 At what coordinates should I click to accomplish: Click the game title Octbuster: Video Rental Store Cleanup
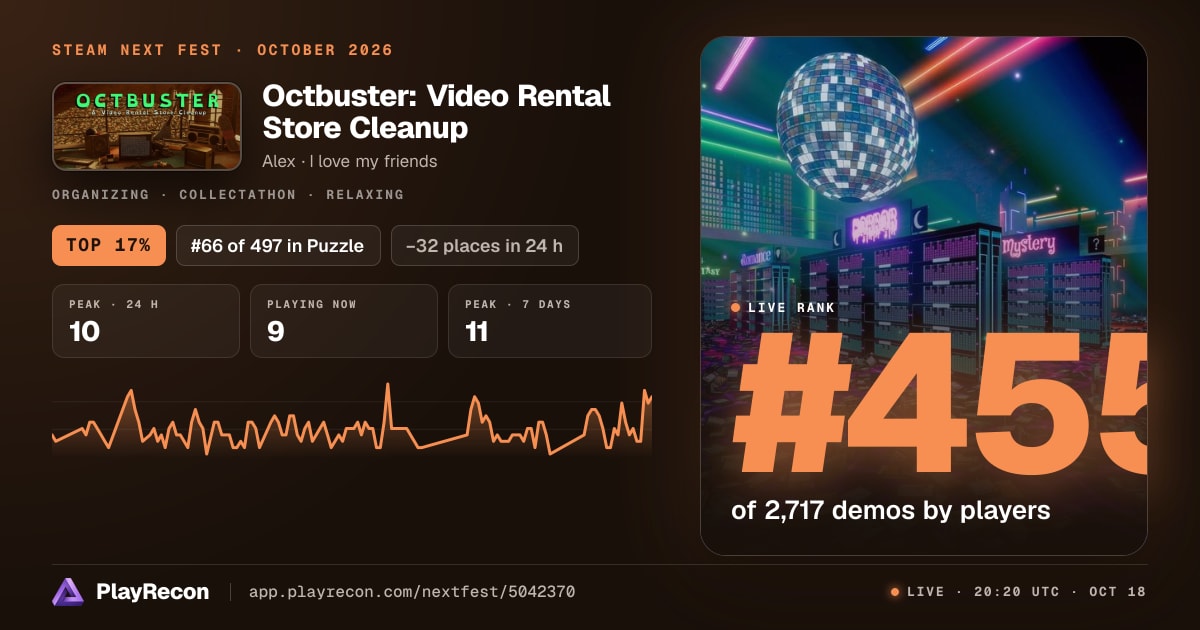tap(437, 112)
